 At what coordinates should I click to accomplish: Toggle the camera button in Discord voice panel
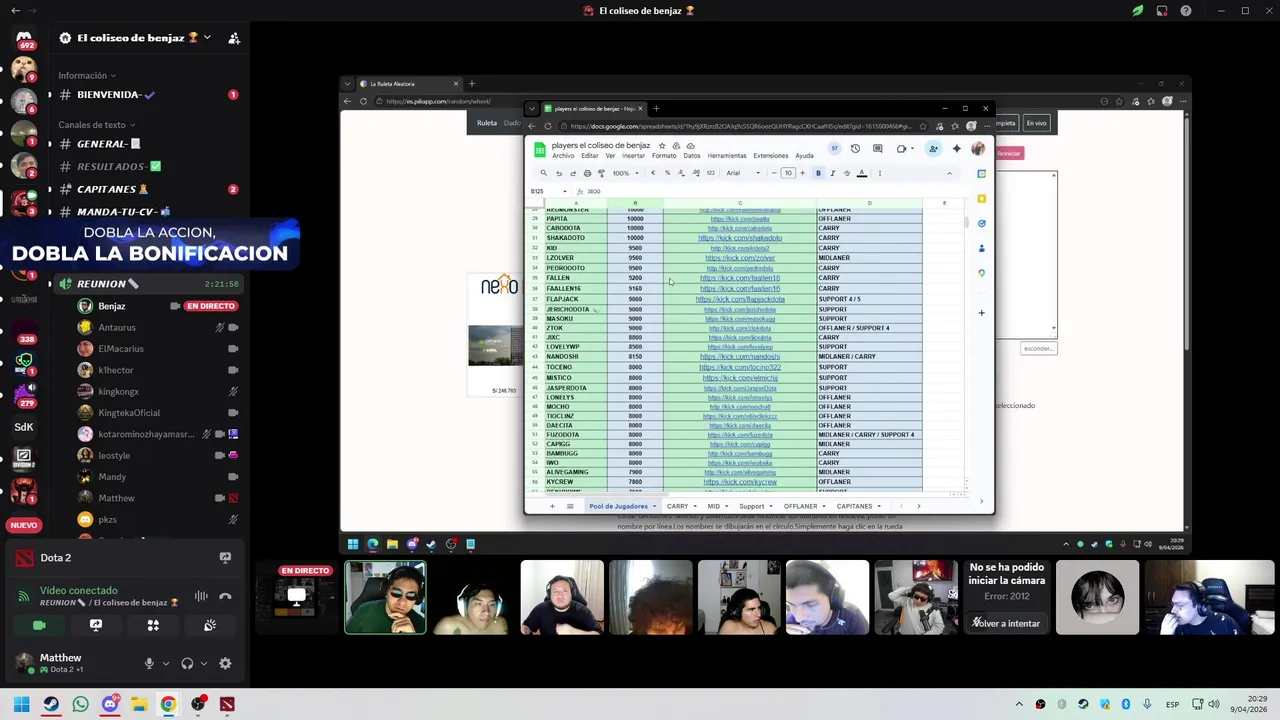point(39,625)
